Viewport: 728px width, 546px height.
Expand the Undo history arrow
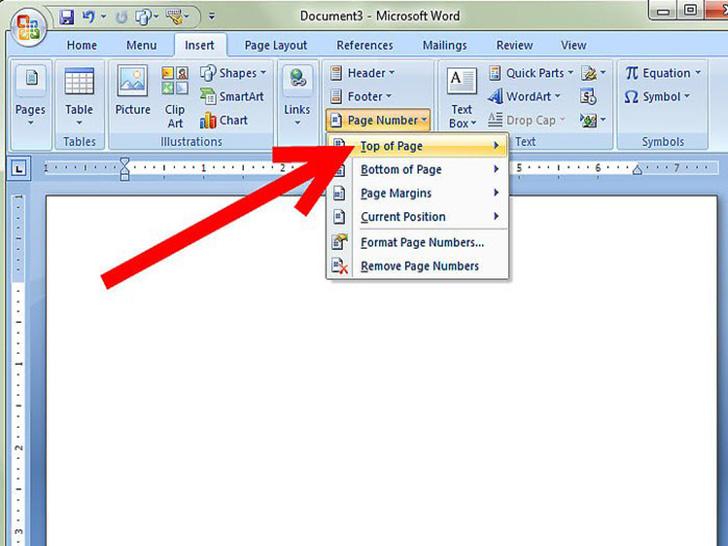pyautogui.click(x=103, y=17)
